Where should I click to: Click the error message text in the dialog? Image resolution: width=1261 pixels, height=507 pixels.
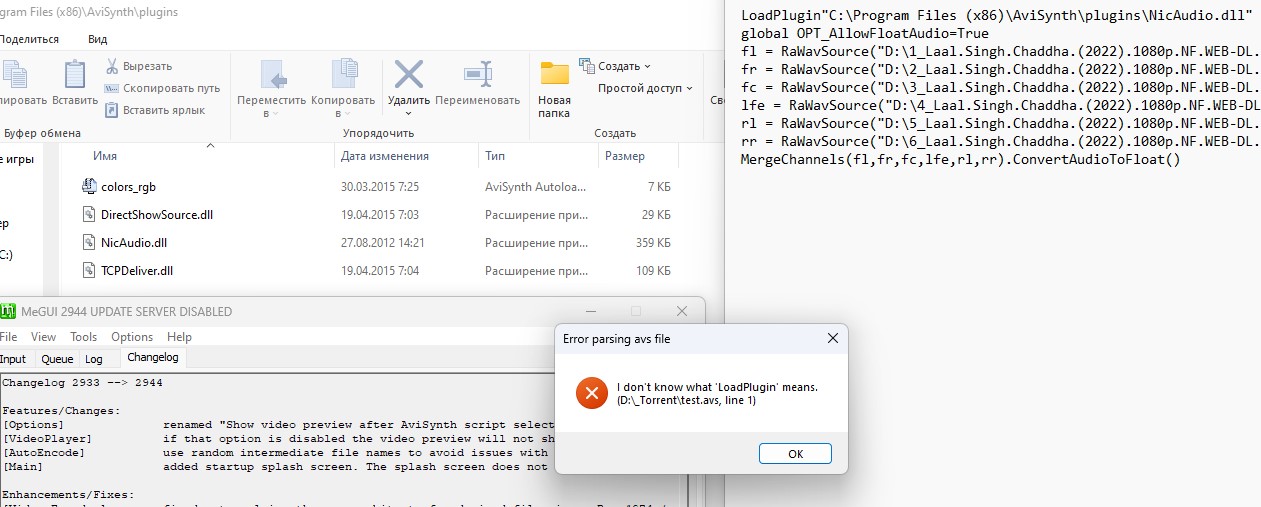pyautogui.click(x=717, y=394)
